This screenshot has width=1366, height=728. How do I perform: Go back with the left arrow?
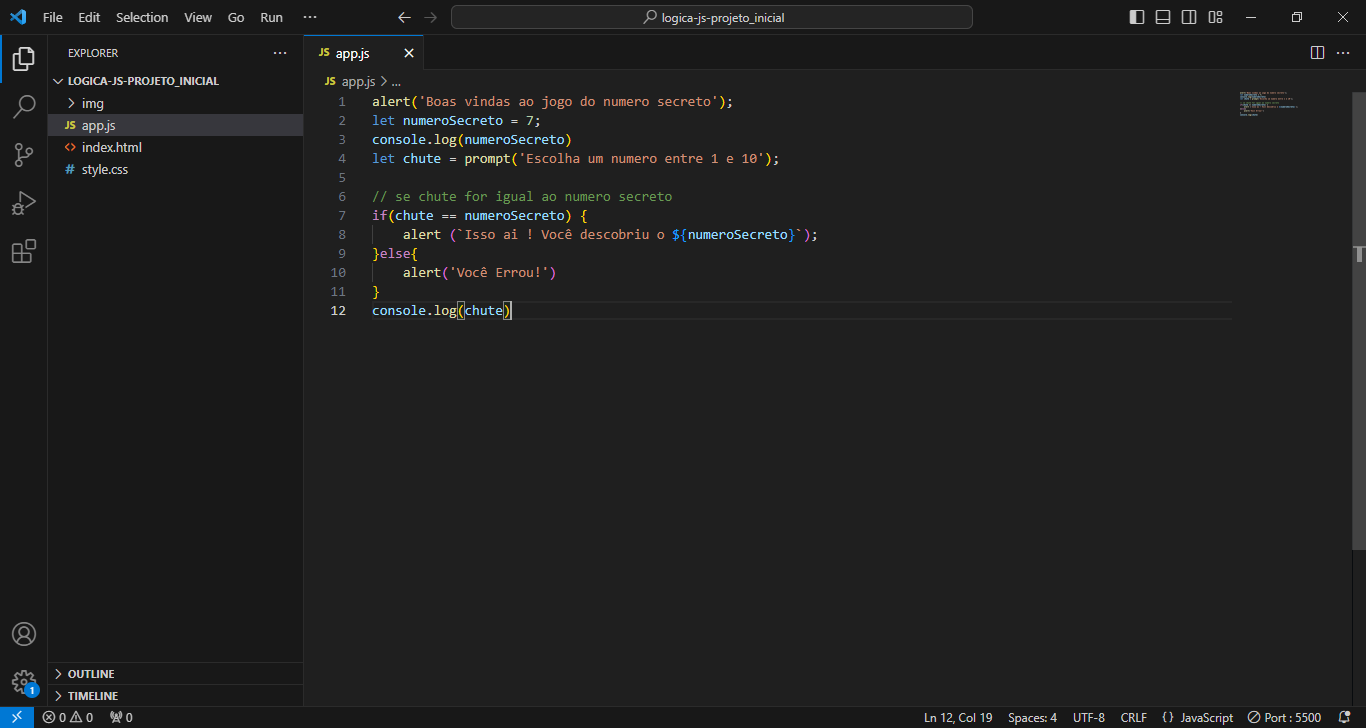click(404, 17)
